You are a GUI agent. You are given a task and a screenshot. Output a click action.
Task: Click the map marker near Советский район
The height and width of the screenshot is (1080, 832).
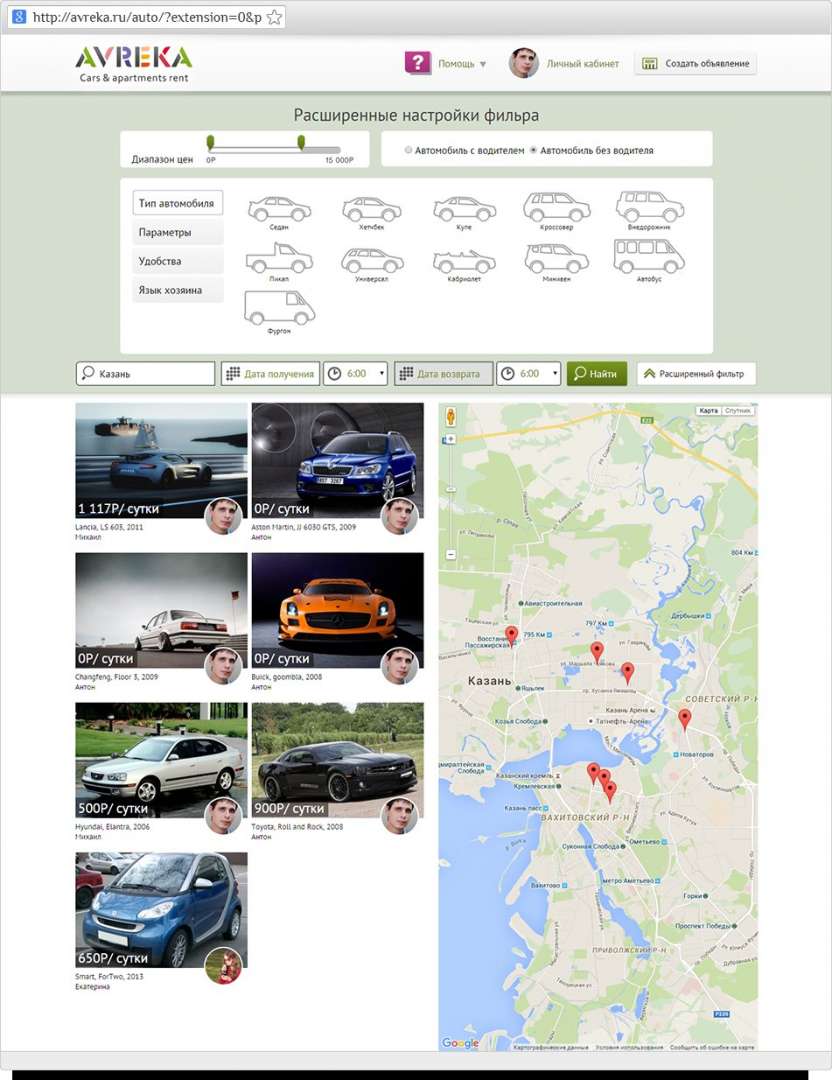(x=684, y=719)
